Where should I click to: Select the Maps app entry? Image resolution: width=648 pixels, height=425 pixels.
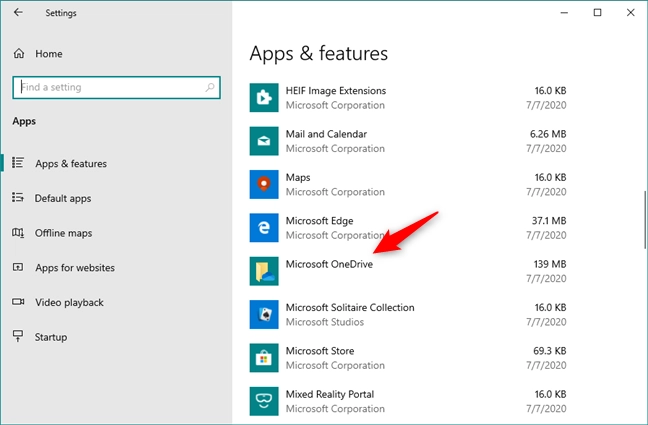click(x=408, y=184)
